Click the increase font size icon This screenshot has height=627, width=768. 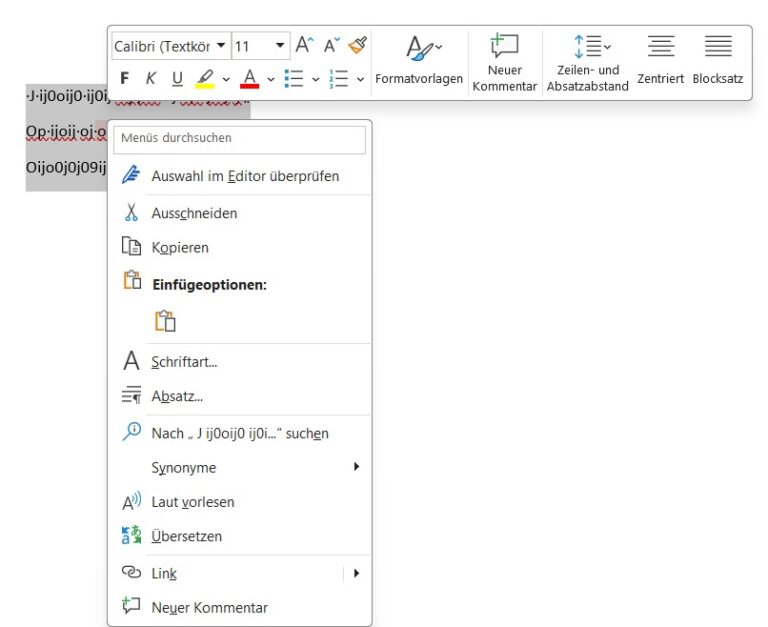coord(304,45)
